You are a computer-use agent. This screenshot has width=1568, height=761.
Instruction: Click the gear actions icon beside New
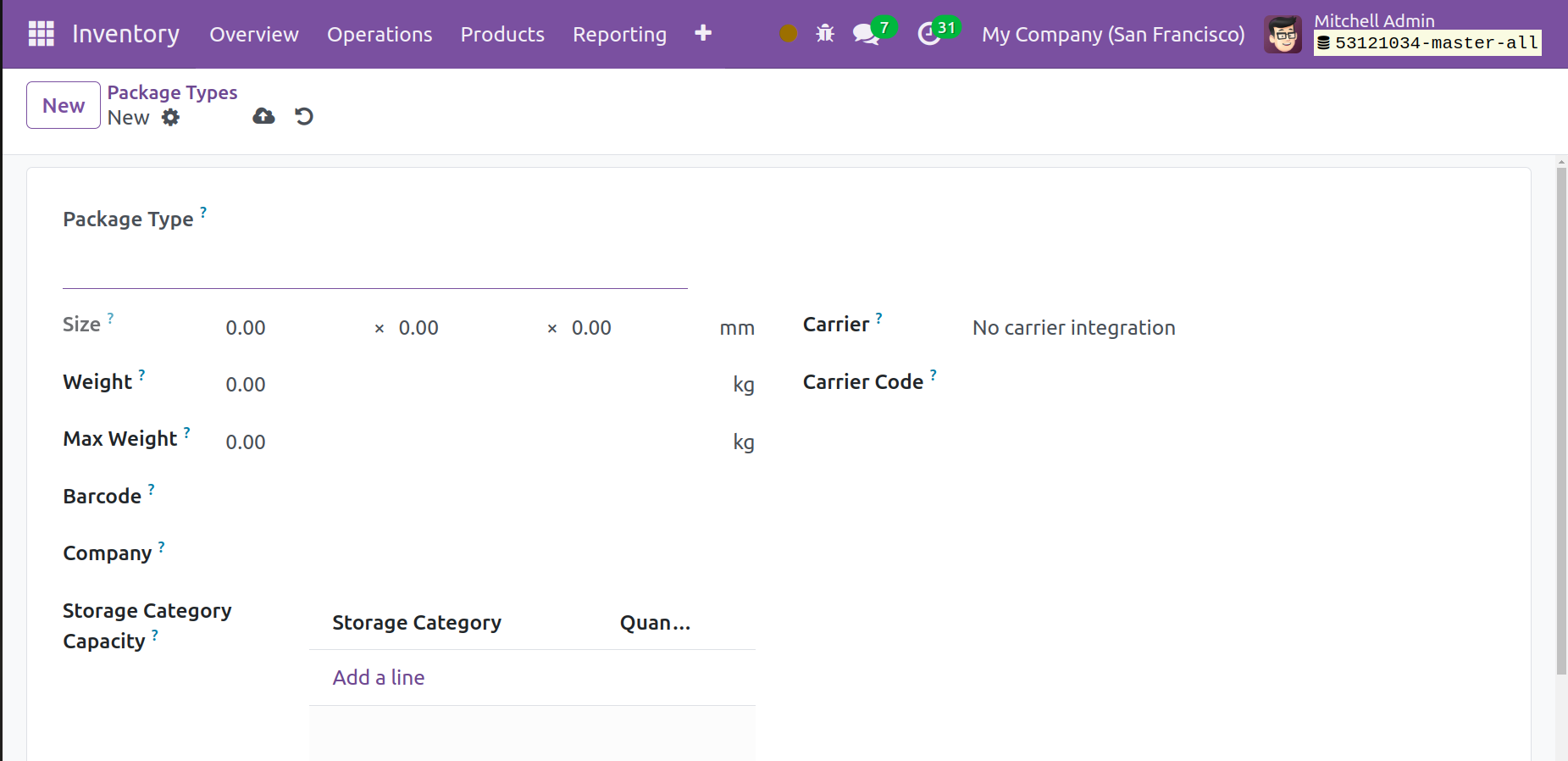[170, 118]
